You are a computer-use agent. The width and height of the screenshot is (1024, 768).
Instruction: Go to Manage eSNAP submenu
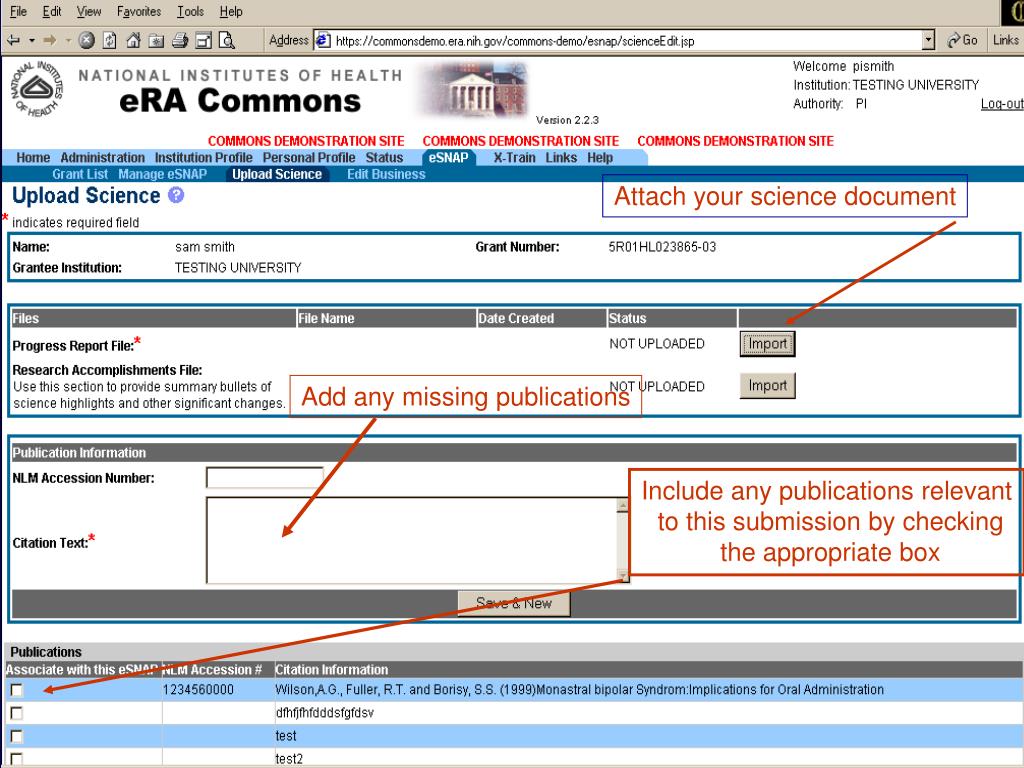click(x=163, y=174)
